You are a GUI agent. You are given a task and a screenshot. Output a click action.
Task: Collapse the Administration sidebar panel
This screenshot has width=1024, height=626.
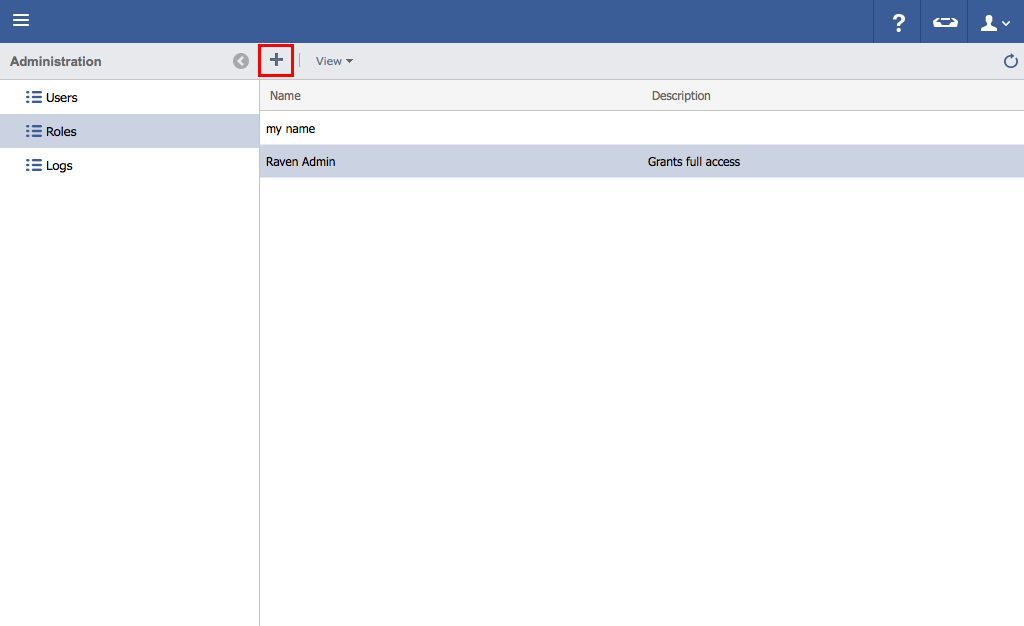[x=241, y=61]
